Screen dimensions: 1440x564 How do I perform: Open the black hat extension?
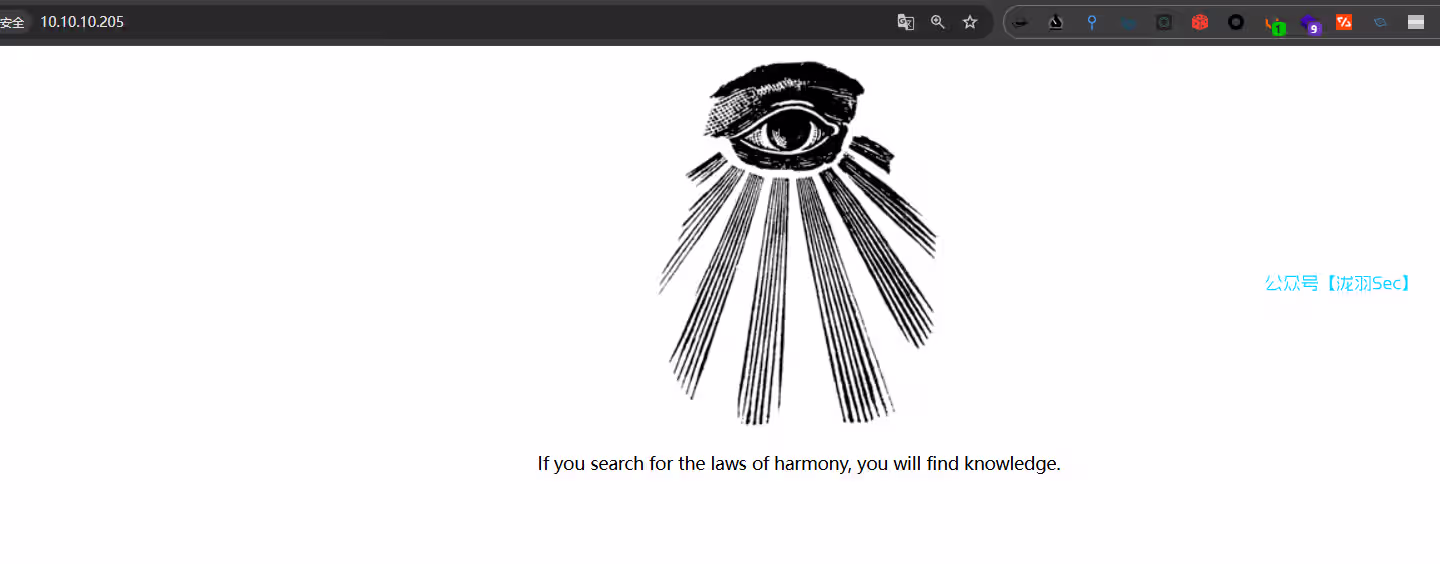tap(1020, 22)
